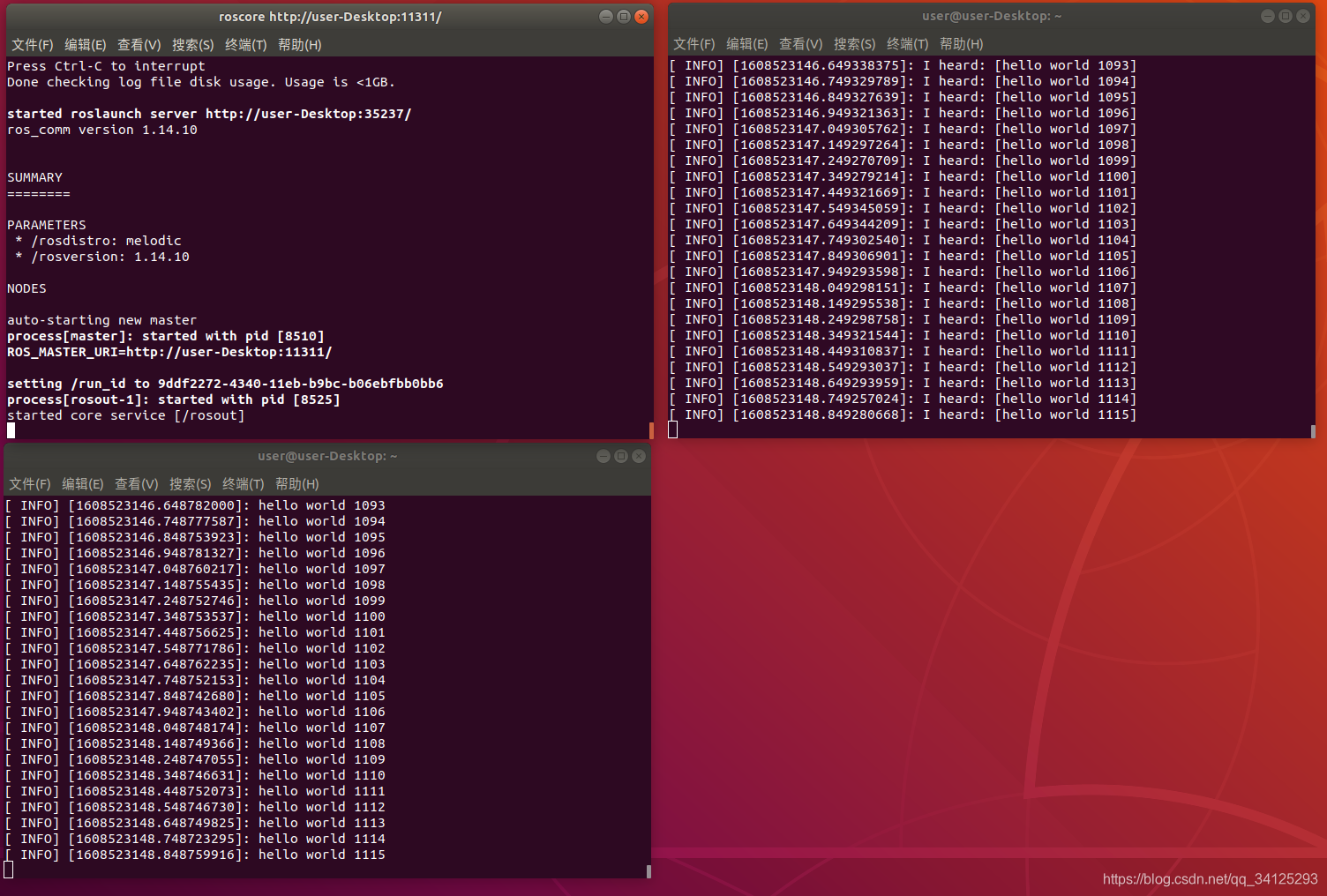Open 搜索(S) menu in listener terminal

(x=855, y=44)
